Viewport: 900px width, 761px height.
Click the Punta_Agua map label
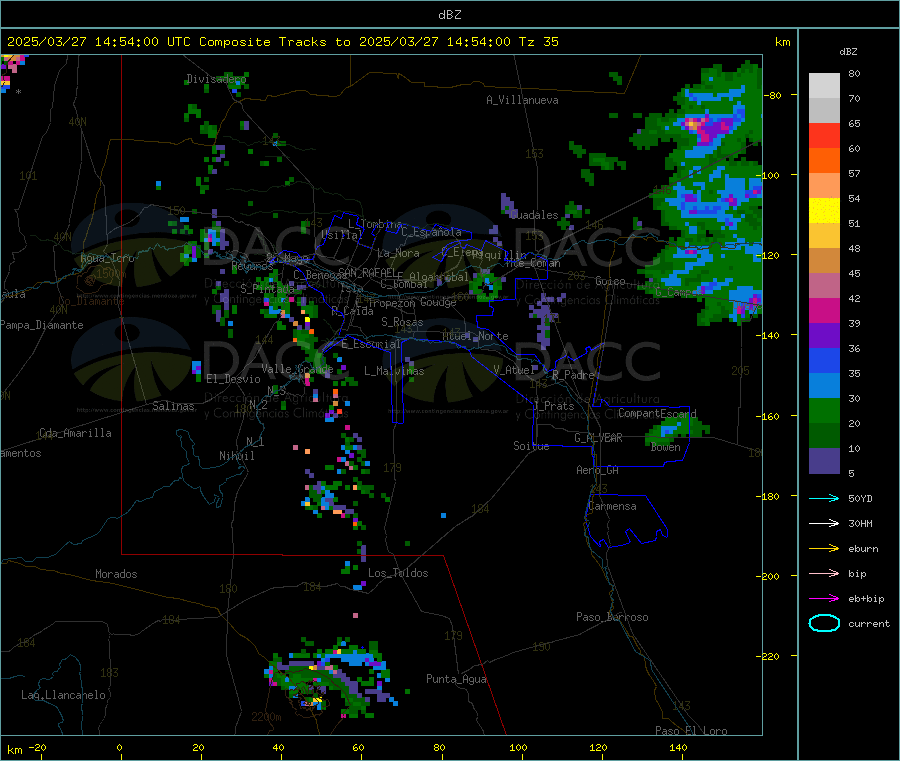coord(456,679)
